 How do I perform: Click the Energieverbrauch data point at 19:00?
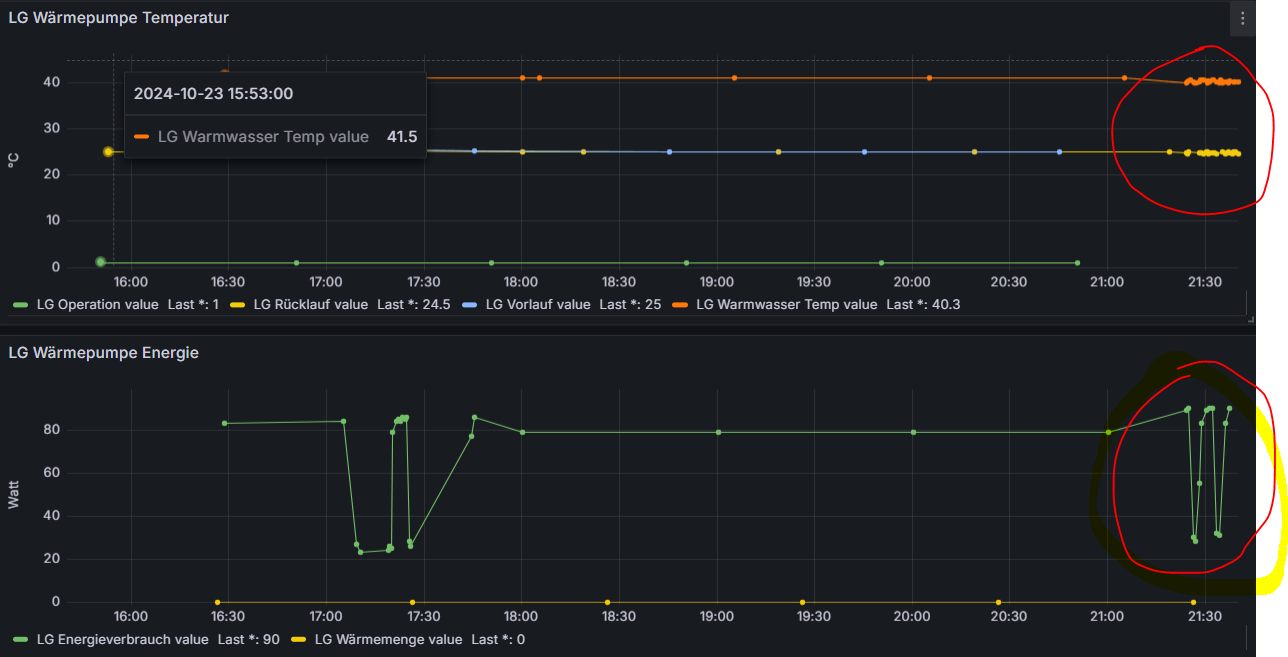click(718, 432)
